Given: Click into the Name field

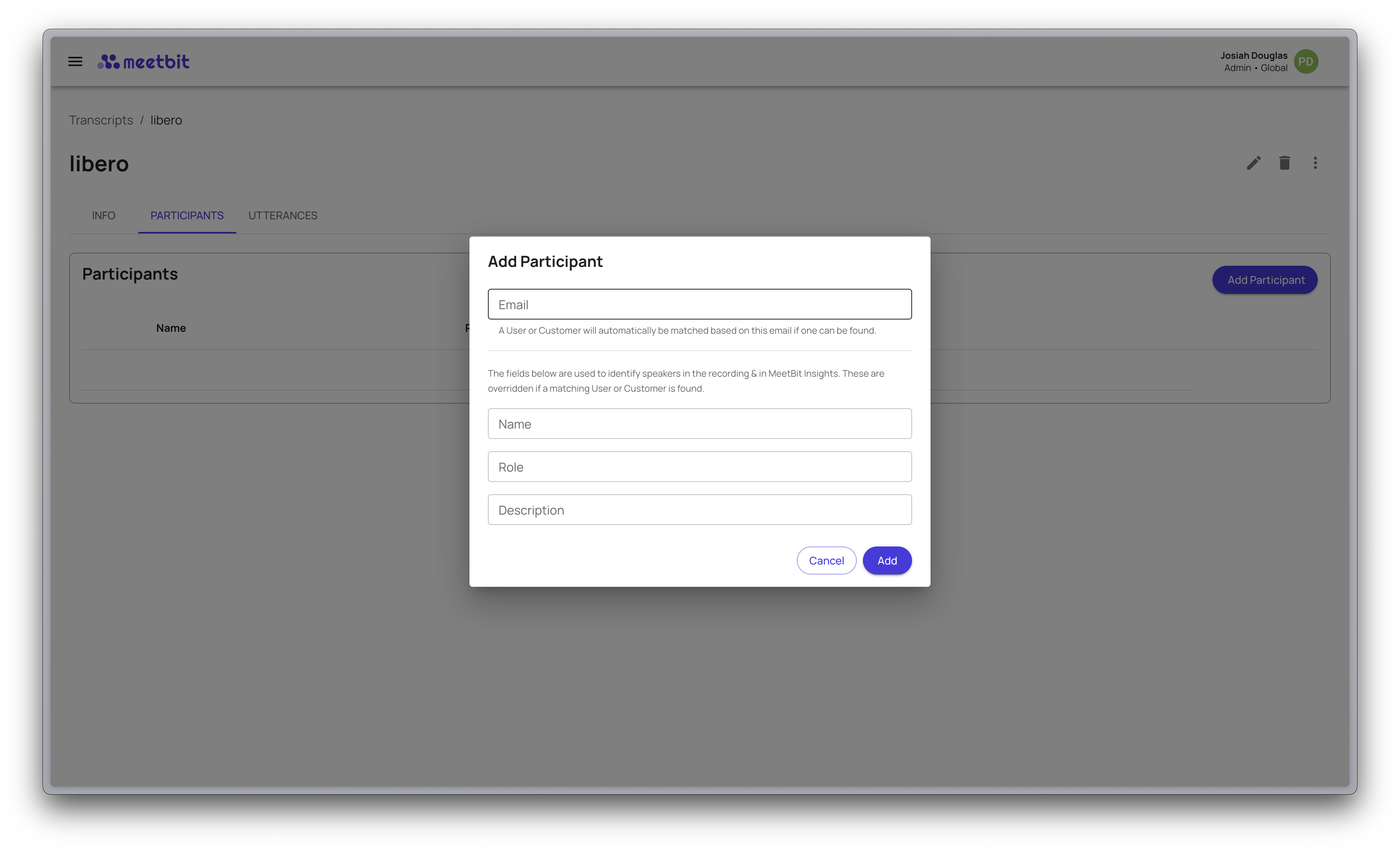Looking at the screenshot, I should tap(700, 424).
